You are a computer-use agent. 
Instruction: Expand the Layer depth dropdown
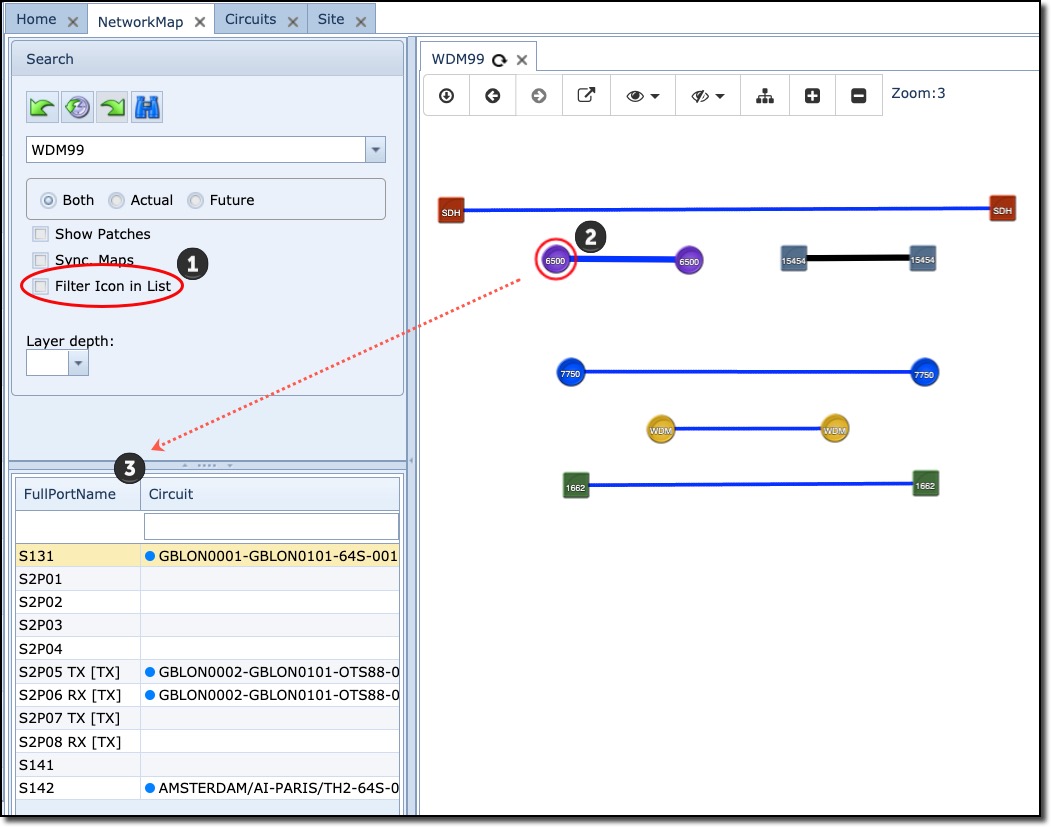[78, 363]
